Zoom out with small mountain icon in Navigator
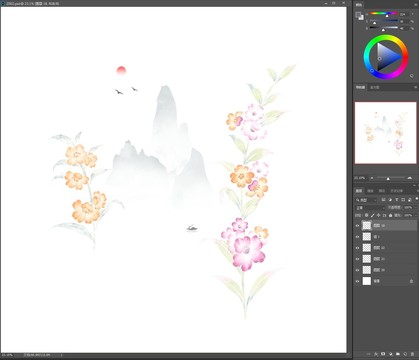Image resolution: width=419 pixels, height=360 pixels. tap(372, 178)
